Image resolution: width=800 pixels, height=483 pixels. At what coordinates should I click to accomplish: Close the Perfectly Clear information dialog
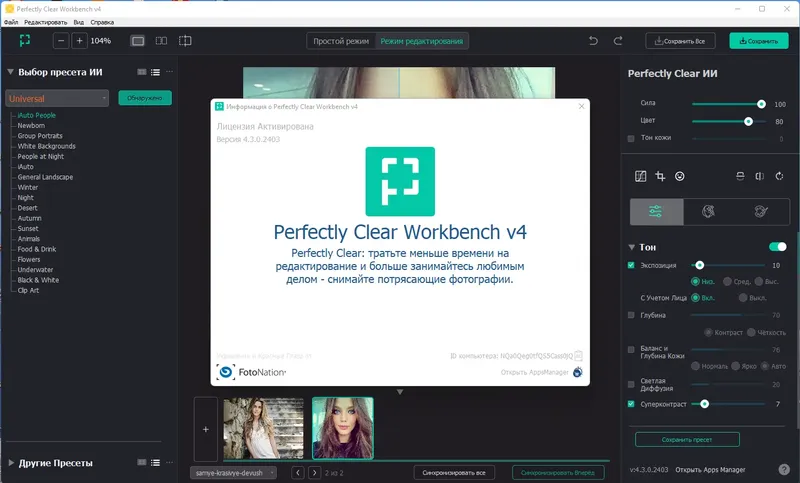point(582,107)
